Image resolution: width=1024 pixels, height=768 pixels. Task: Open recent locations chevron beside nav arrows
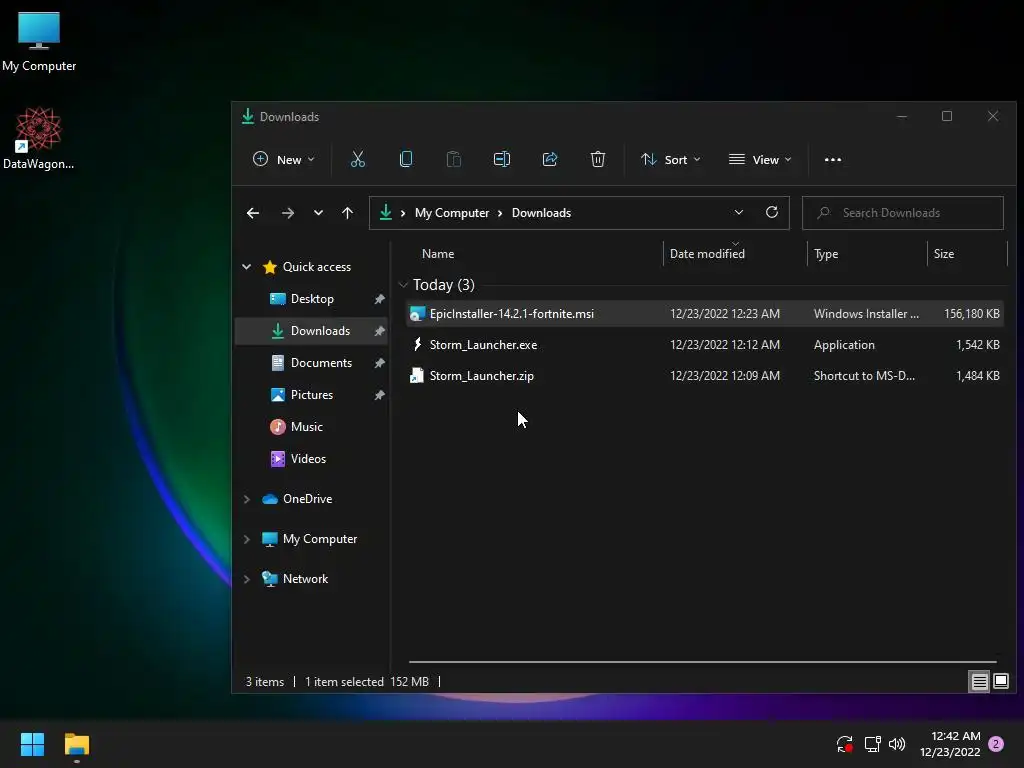tap(318, 213)
